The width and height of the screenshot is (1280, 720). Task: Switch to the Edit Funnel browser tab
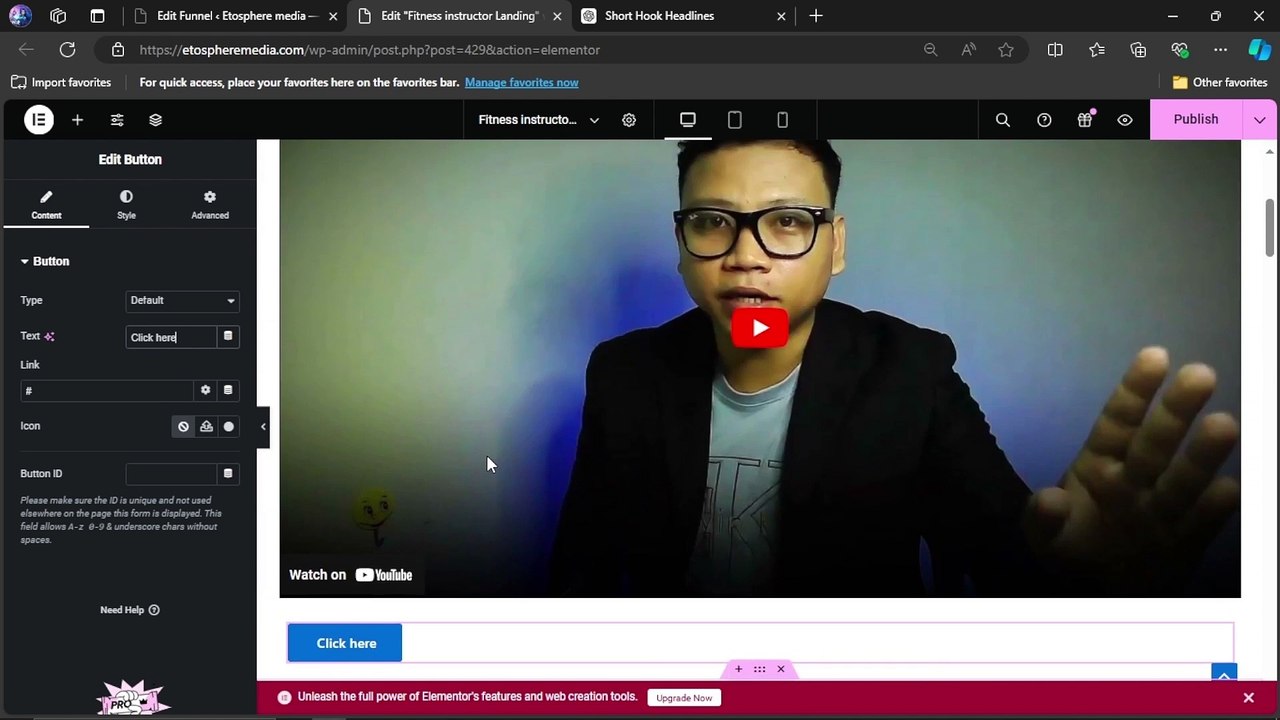235,16
